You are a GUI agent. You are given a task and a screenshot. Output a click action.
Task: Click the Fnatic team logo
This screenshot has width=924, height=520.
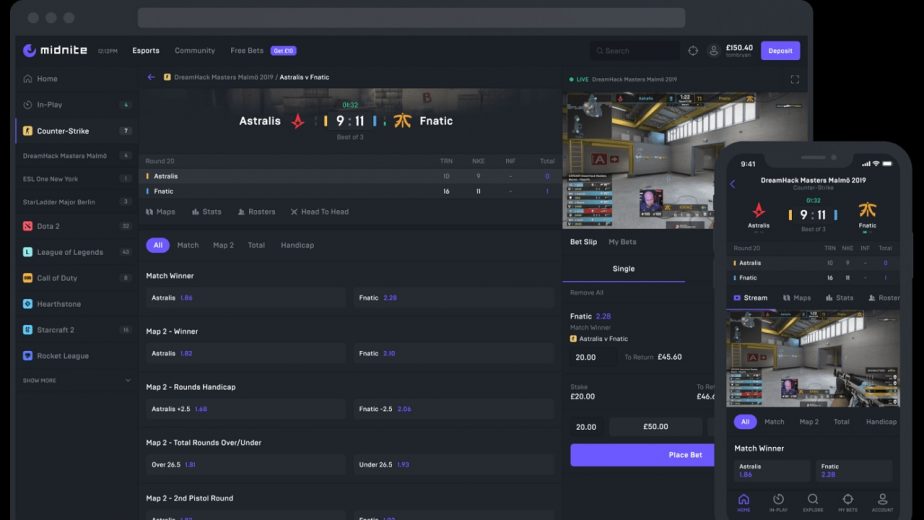pyautogui.click(x=402, y=121)
